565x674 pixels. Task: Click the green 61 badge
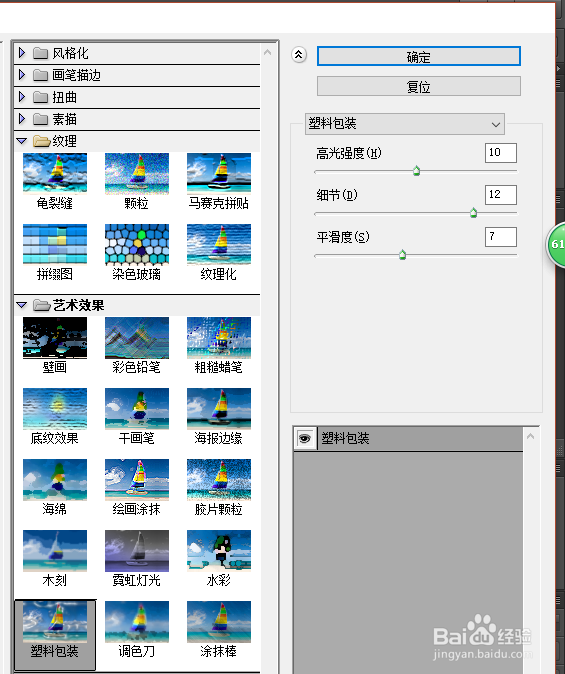tap(556, 244)
